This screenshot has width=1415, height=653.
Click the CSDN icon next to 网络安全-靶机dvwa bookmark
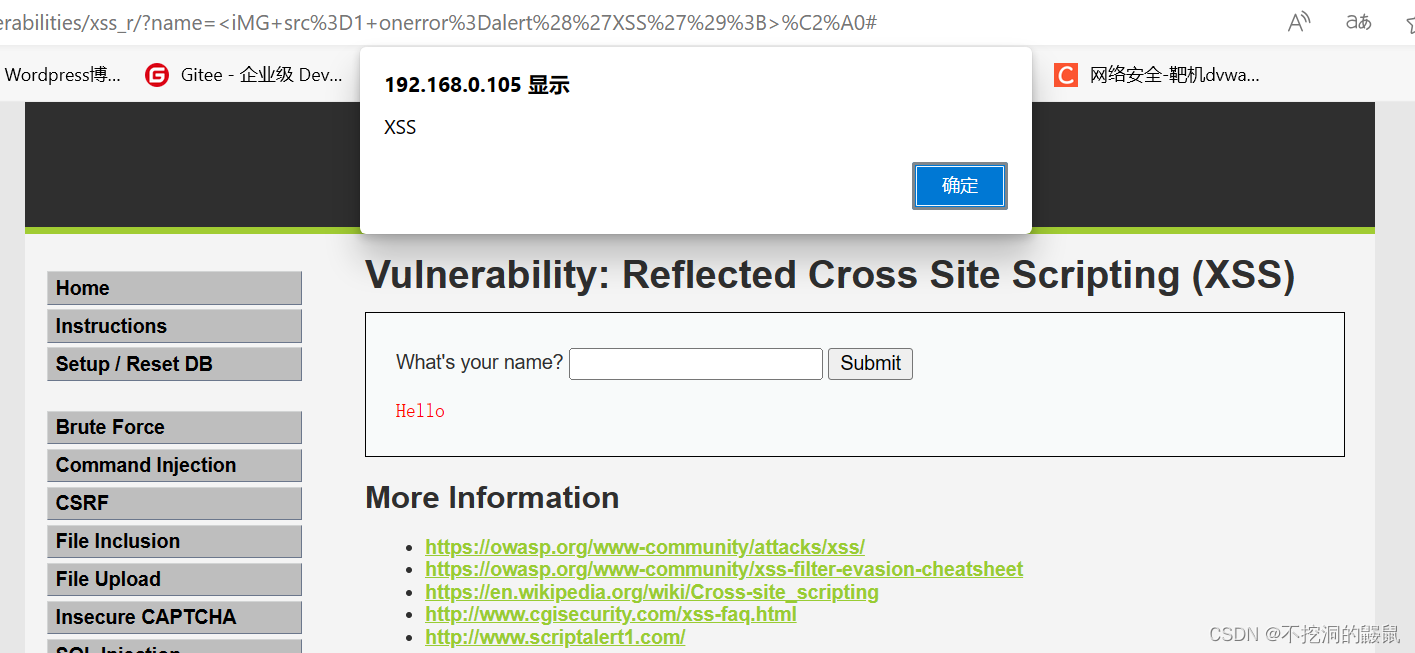click(x=1065, y=74)
